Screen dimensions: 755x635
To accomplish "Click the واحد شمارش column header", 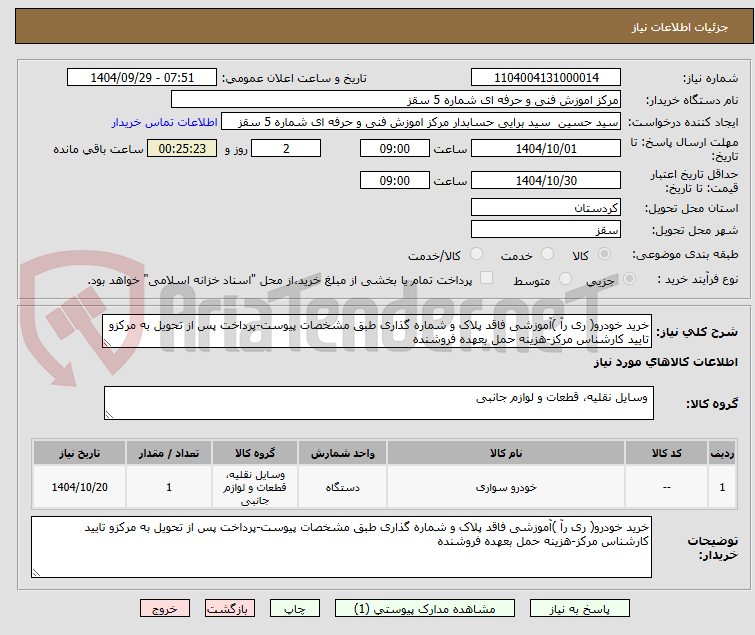I will 342,453.
